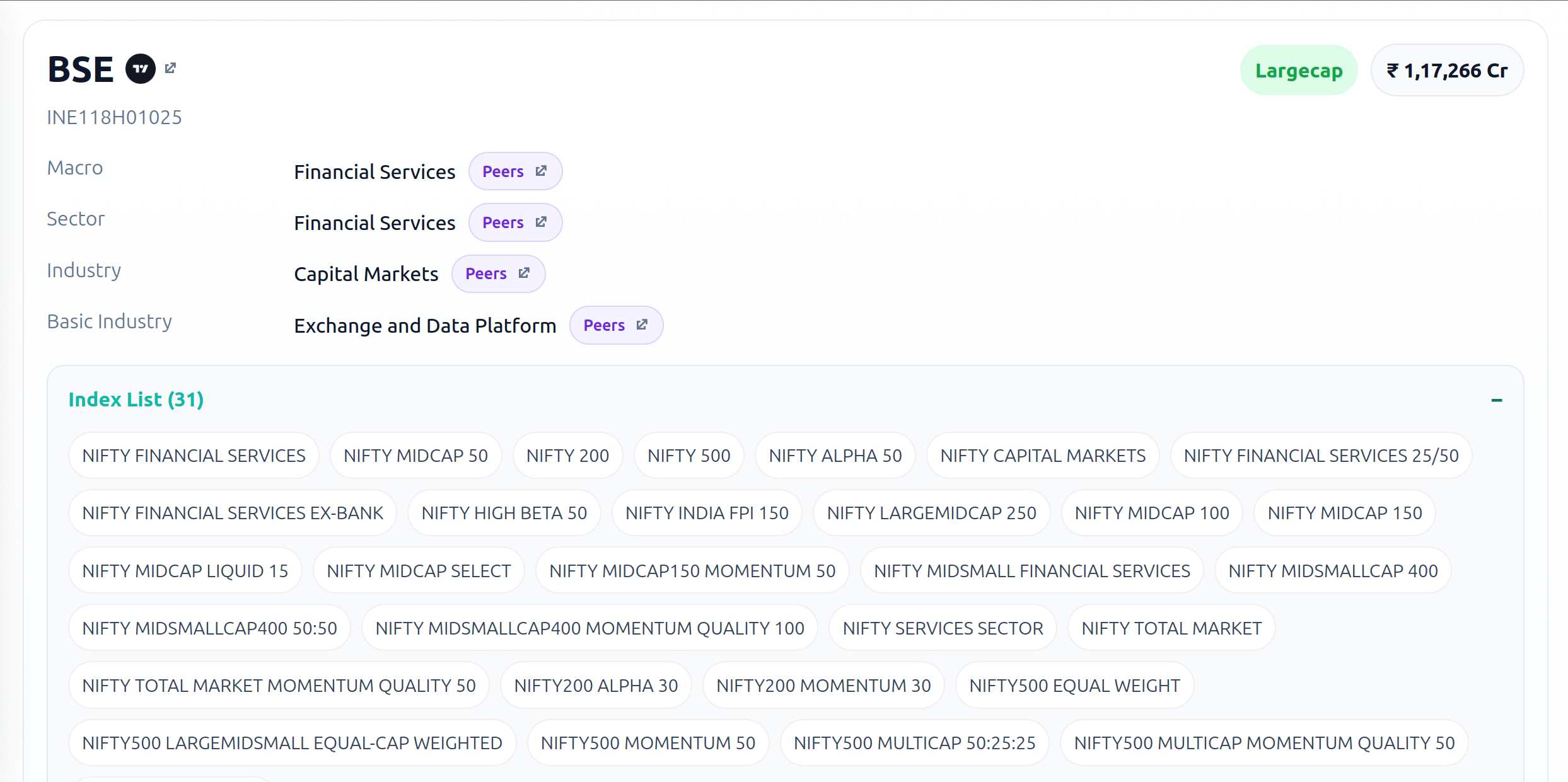Select the NIFTY500 MULTICAP 50:25:25 chip
The width and height of the screenshot is (1568, 782).
pos(915,743)
